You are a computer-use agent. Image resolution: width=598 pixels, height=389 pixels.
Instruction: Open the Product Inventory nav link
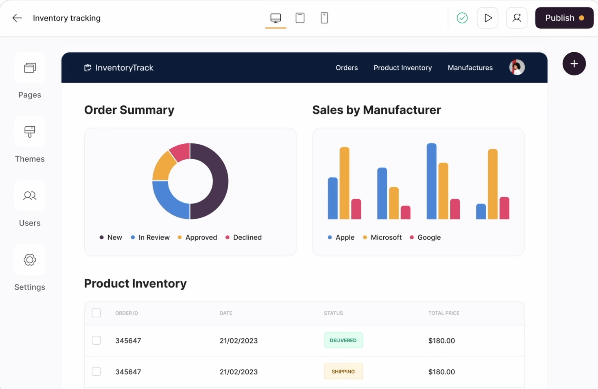(402, 68)
